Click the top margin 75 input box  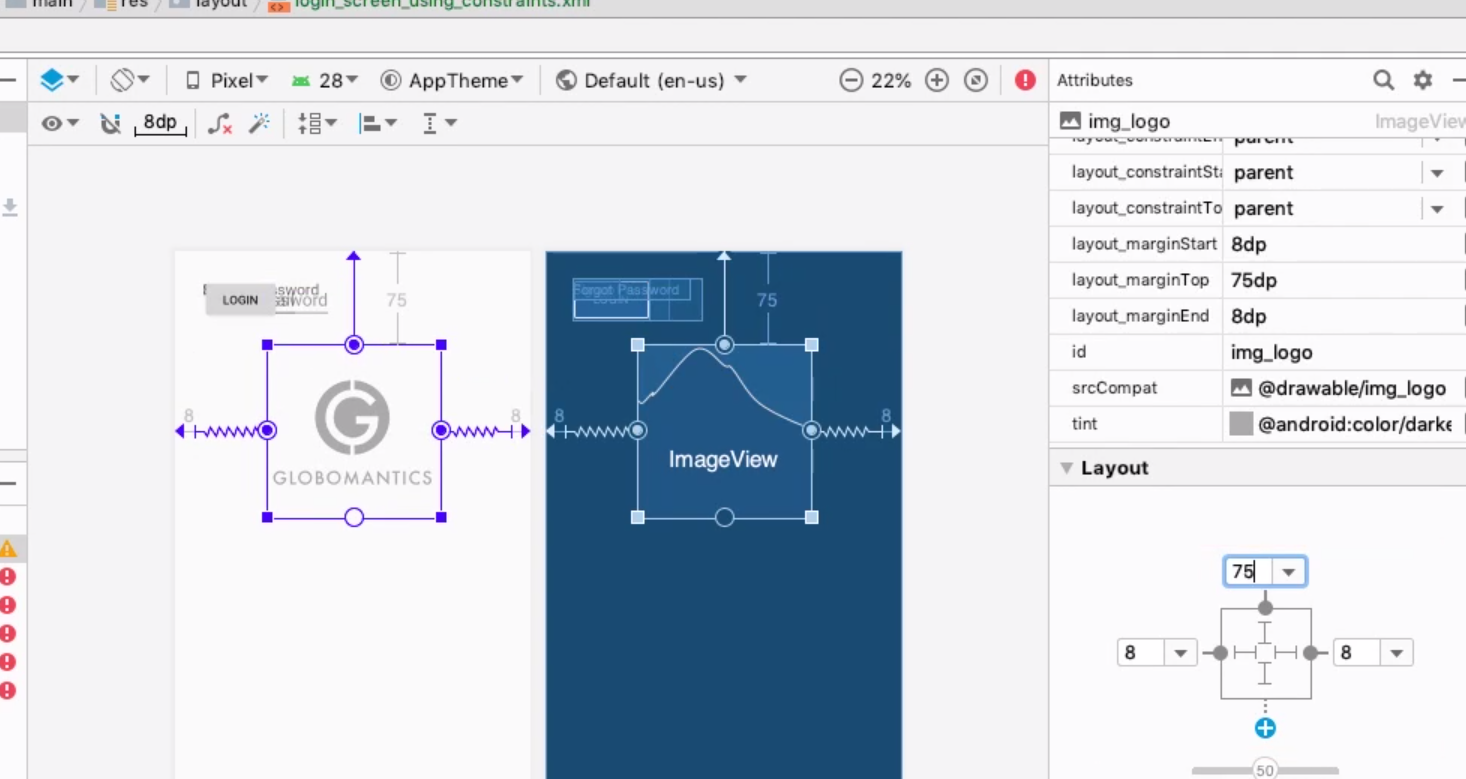1248,572
